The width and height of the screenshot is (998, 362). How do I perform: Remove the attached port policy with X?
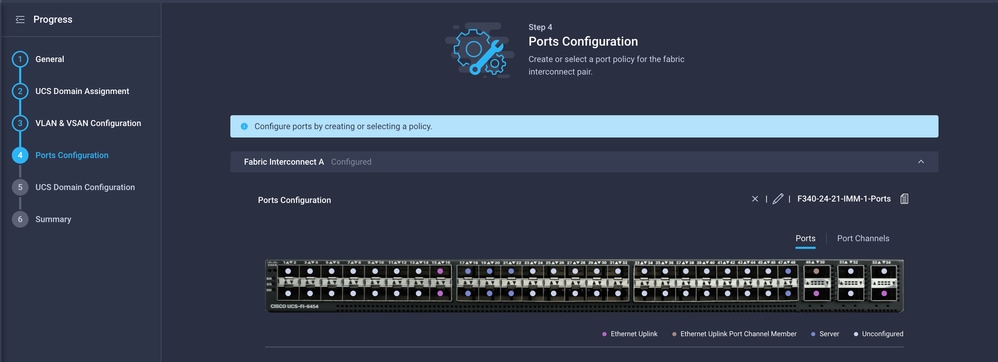[x=755, y=199]
